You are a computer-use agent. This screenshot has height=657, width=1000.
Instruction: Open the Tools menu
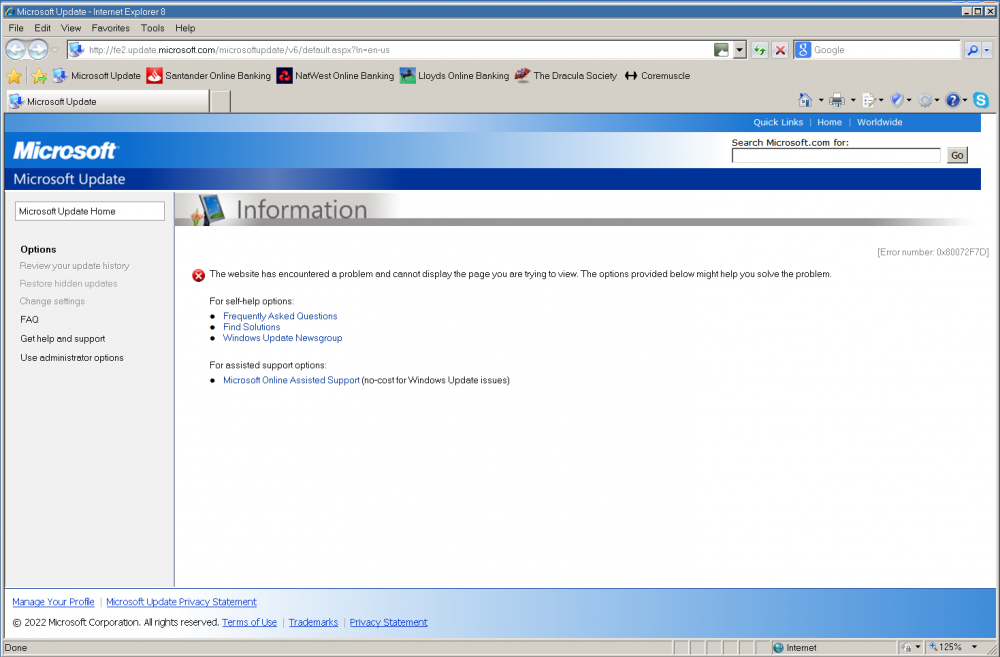153,28
